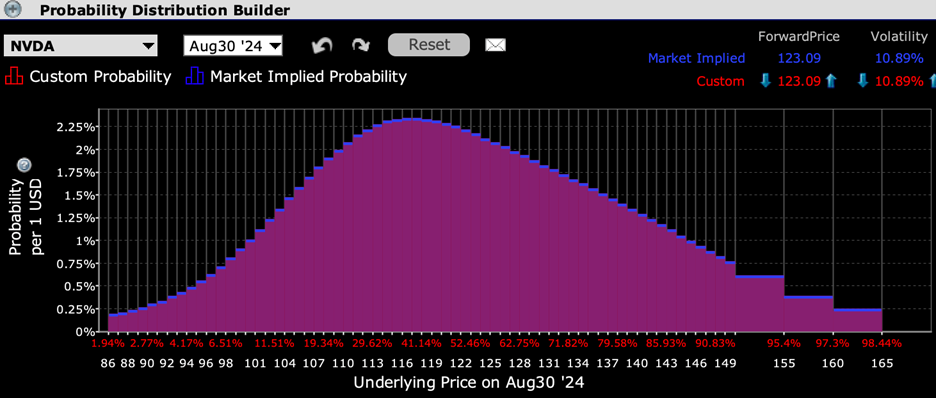Click the 1.94% cumulative probability label
Screen dimensions: 936x398
point(107,344)
